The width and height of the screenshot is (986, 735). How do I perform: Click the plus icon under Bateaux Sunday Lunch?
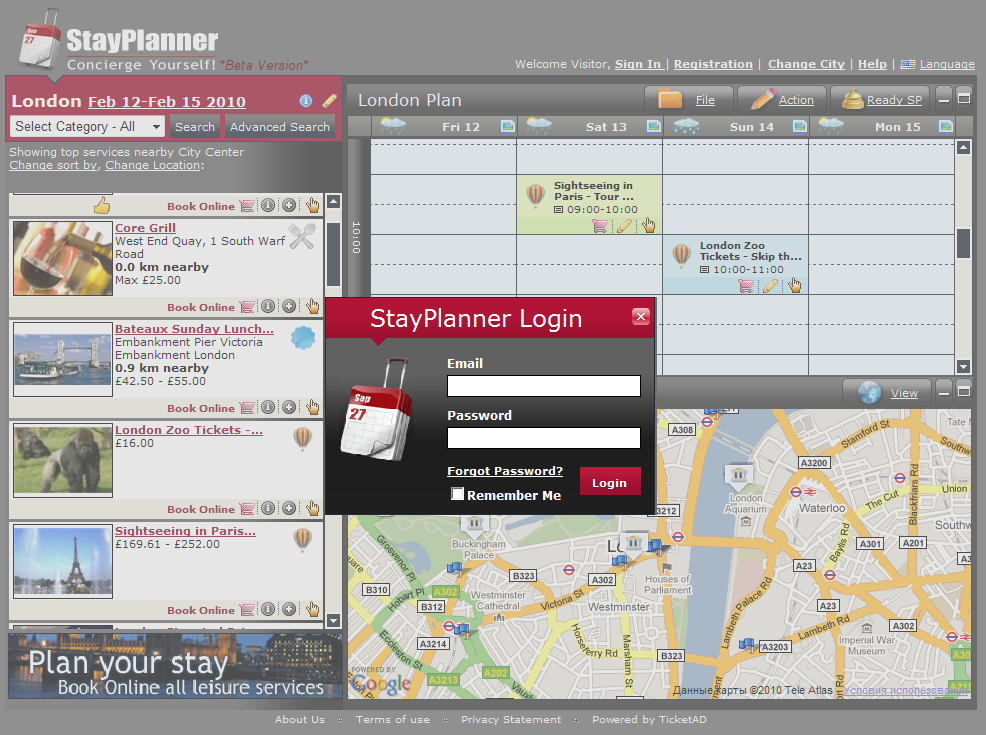click(x=289, y=407)
